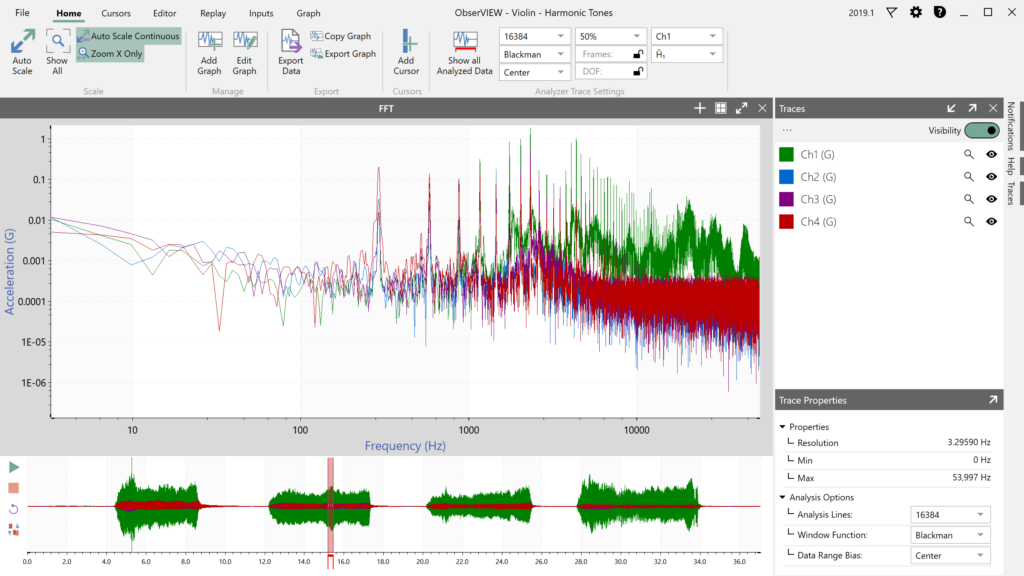Pop out the Traces panel

(x=972, y=108)
